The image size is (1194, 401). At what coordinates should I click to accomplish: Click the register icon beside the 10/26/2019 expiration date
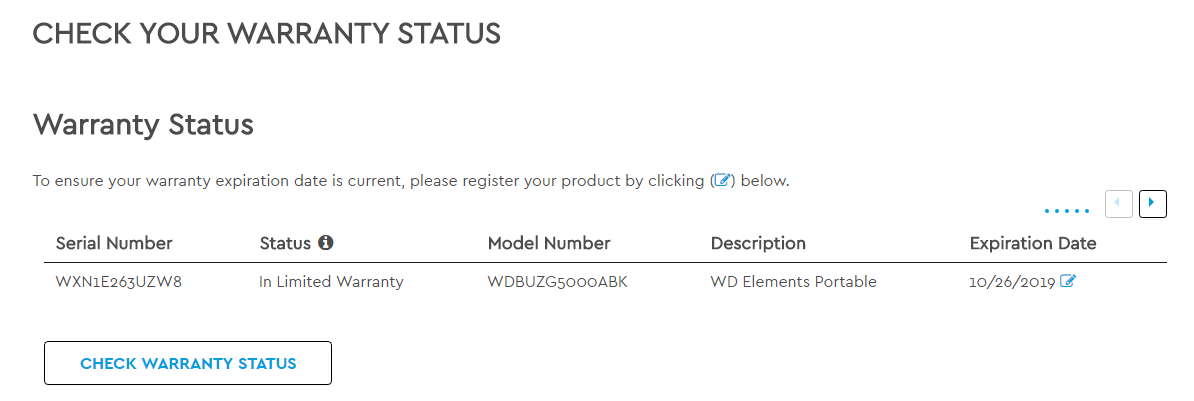(1068, 282)
